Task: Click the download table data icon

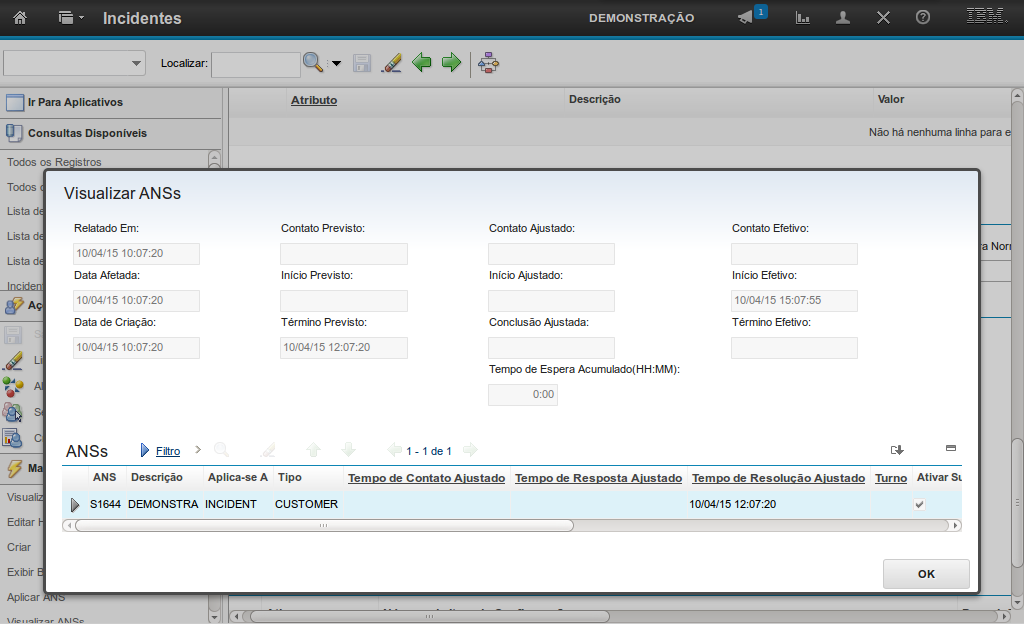Action: [x=897, y=450]
